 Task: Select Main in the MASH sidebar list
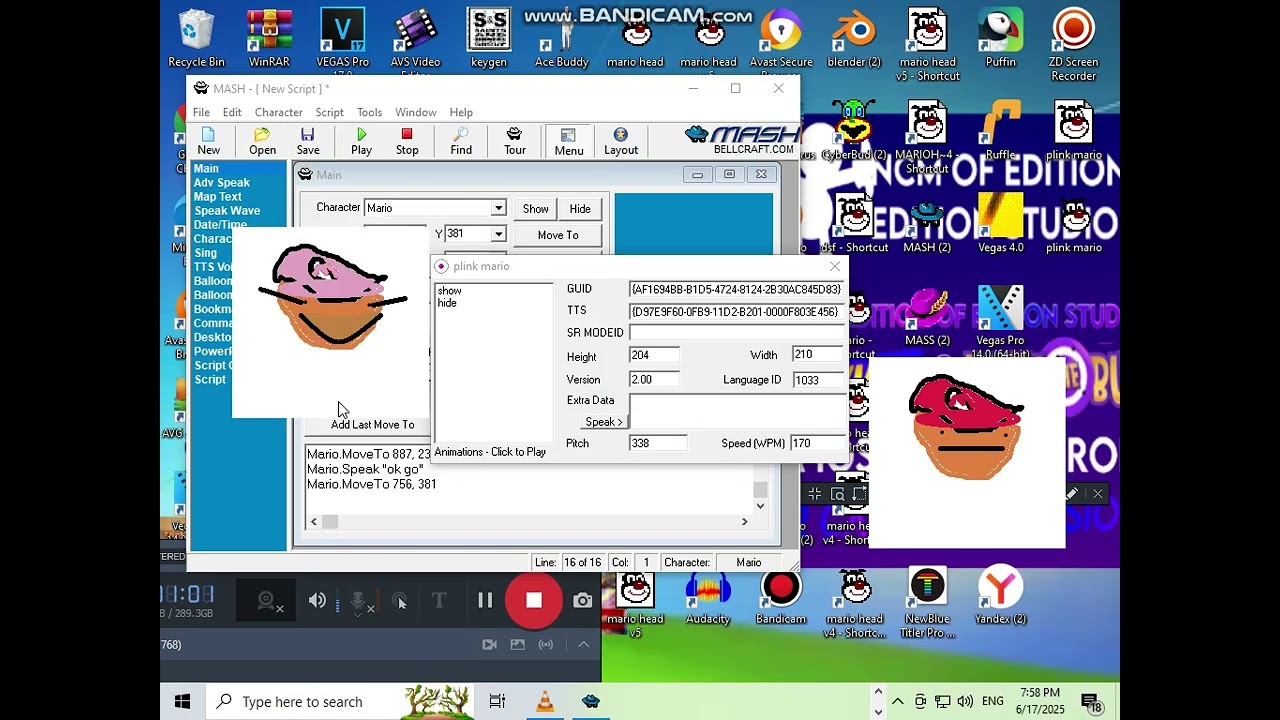coord(238,169)
